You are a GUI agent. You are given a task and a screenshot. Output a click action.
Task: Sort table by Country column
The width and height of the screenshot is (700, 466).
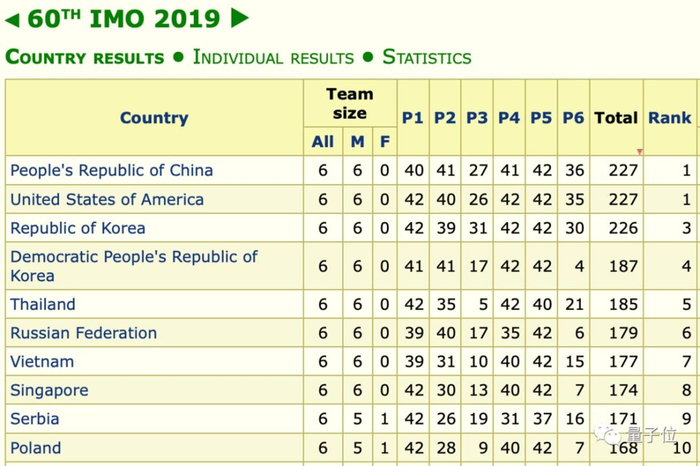154,118
